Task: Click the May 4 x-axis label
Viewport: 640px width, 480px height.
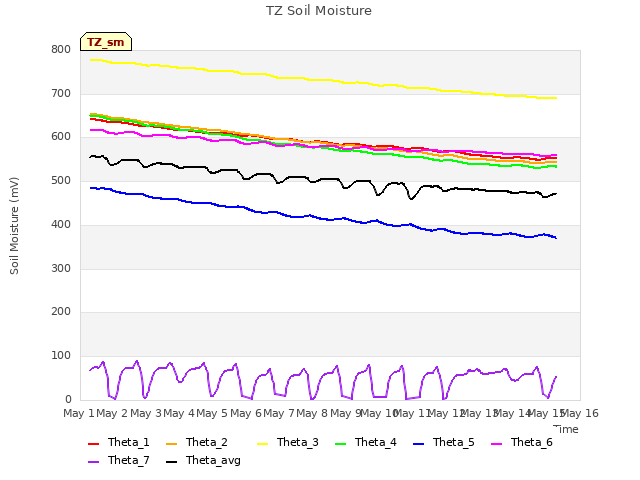Action: pyautogui.click(x=179, y=413)
